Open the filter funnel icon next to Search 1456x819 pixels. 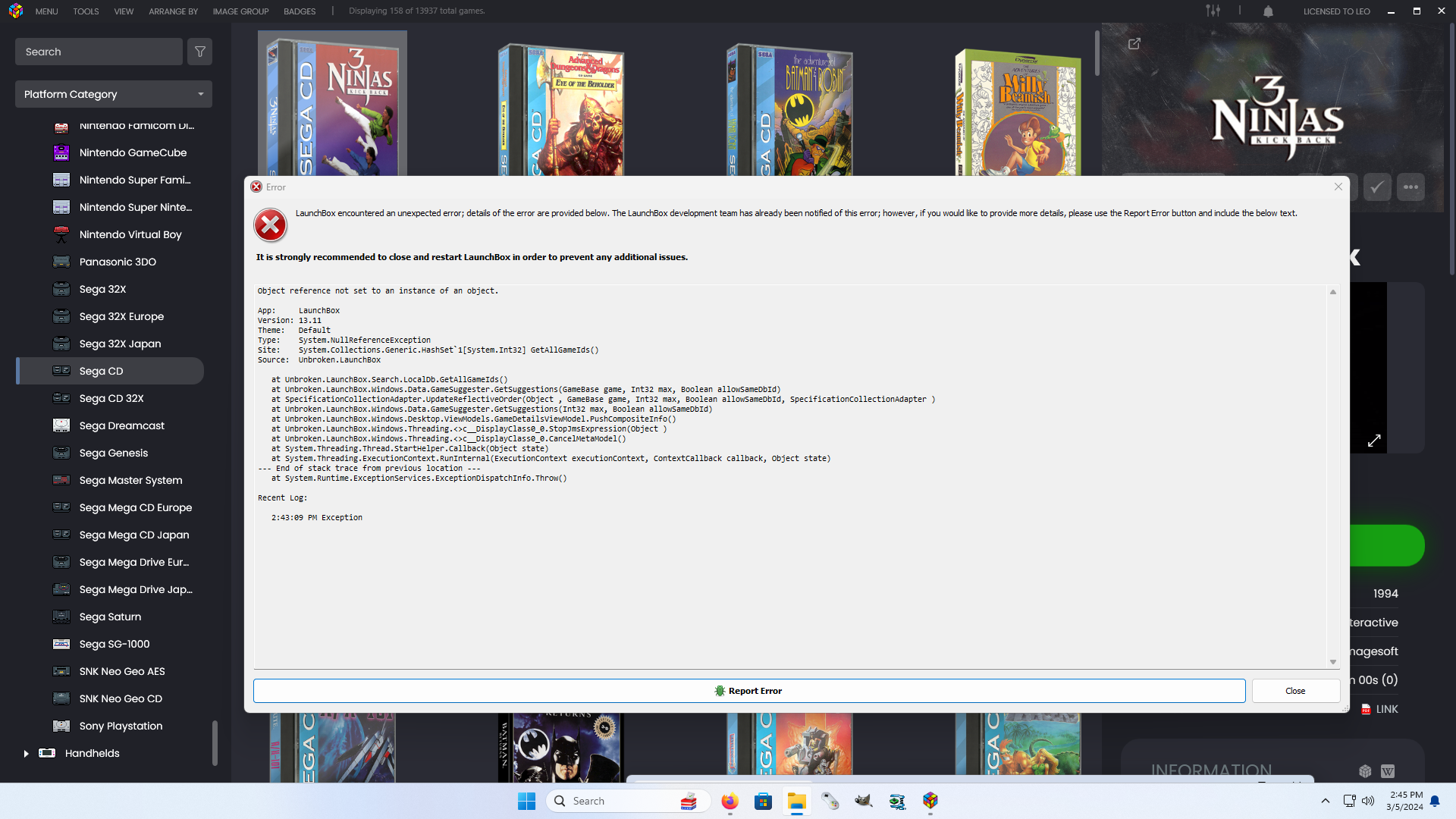click(x=200, y=52)
